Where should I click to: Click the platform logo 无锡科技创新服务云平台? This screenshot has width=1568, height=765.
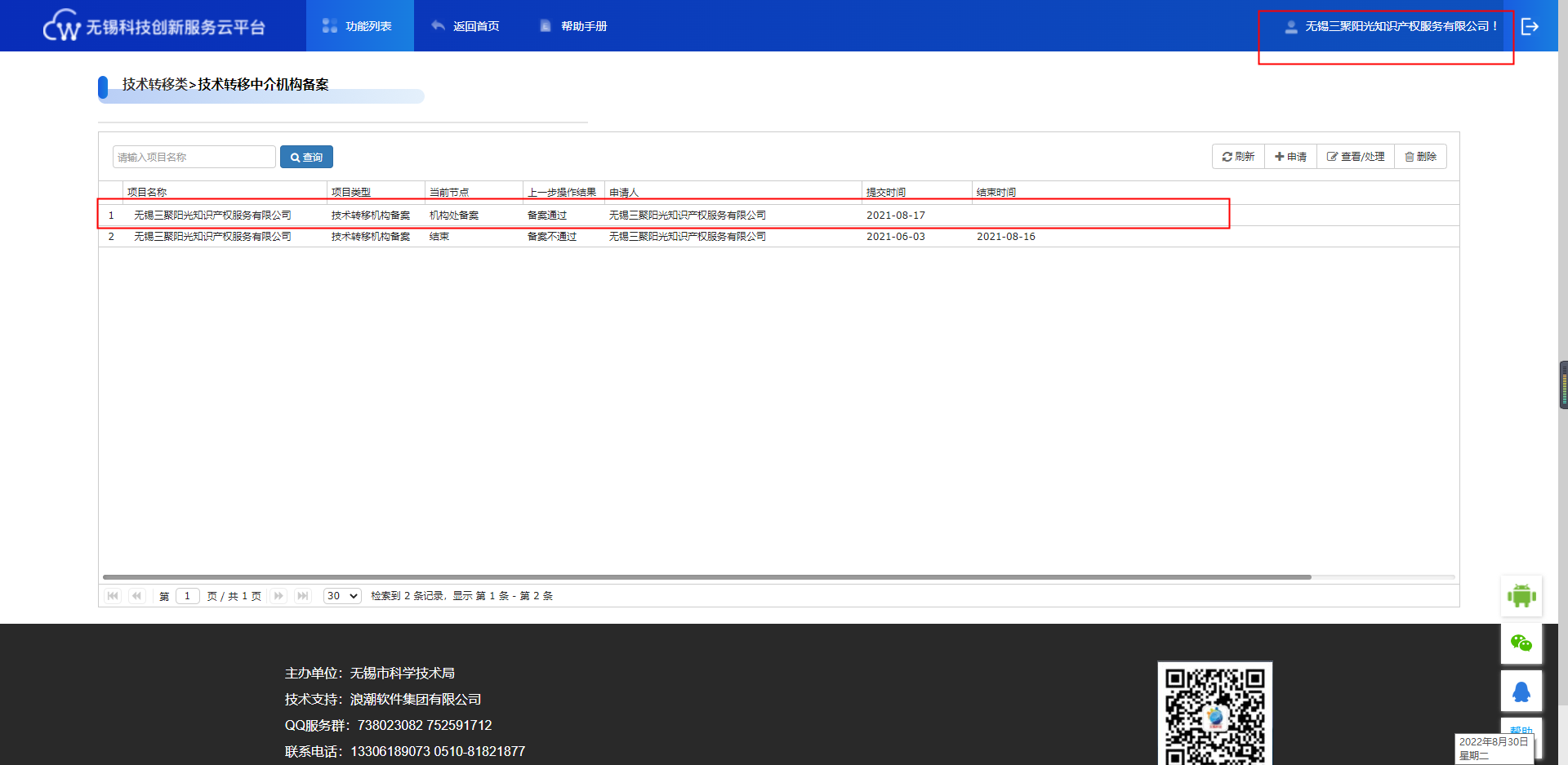click(x=154, y=26)
